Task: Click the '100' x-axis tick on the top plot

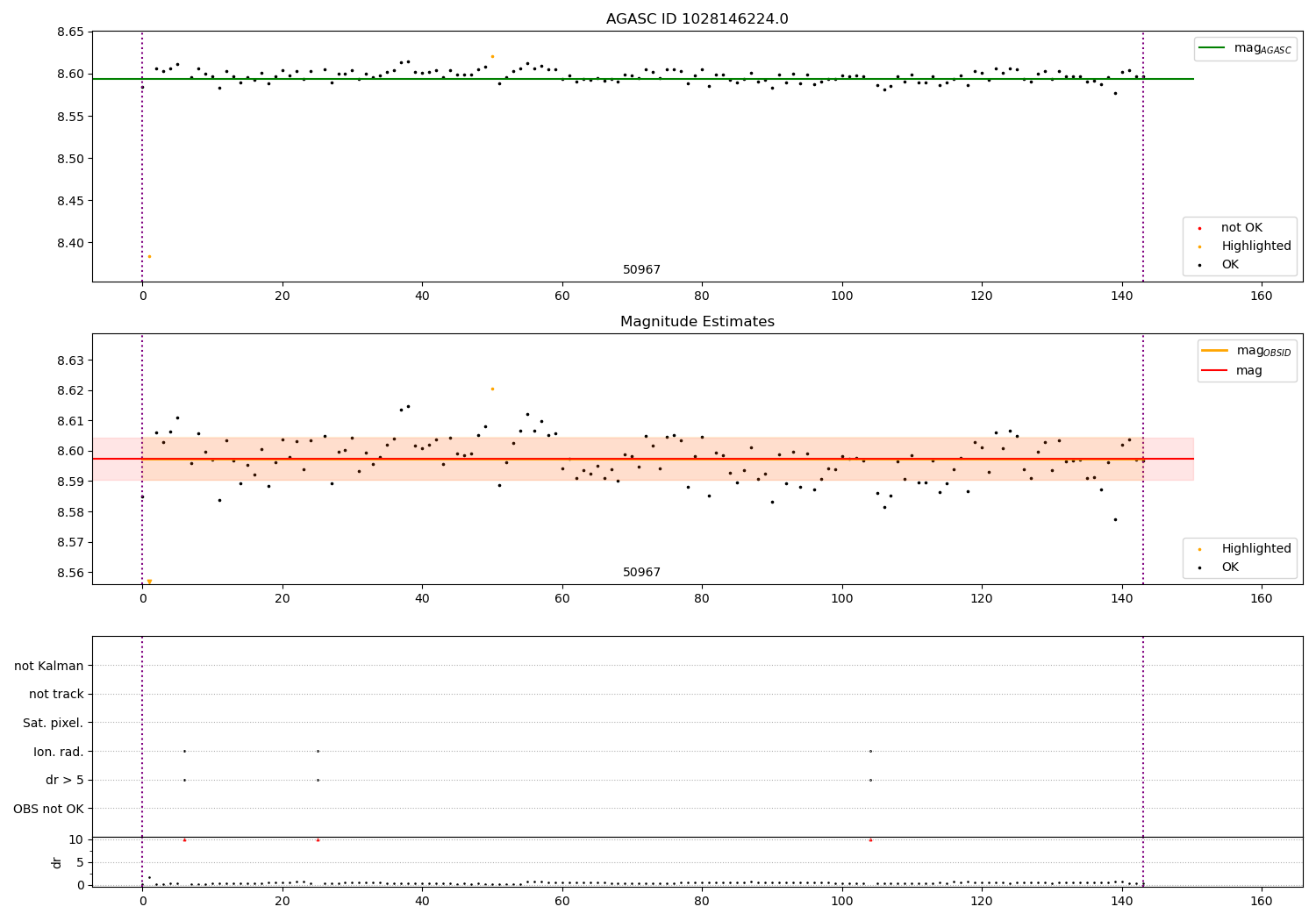Action: tap(841, 296)
